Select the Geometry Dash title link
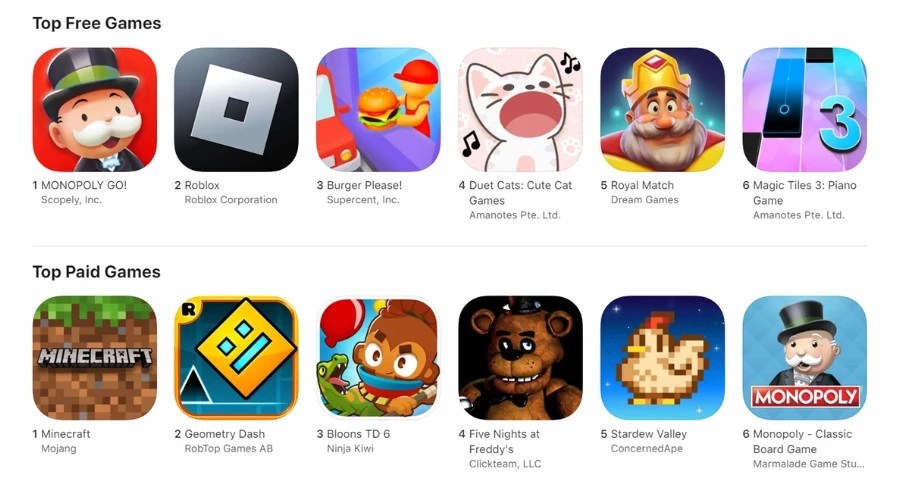The image size is (900, 500). pos(224,434)
